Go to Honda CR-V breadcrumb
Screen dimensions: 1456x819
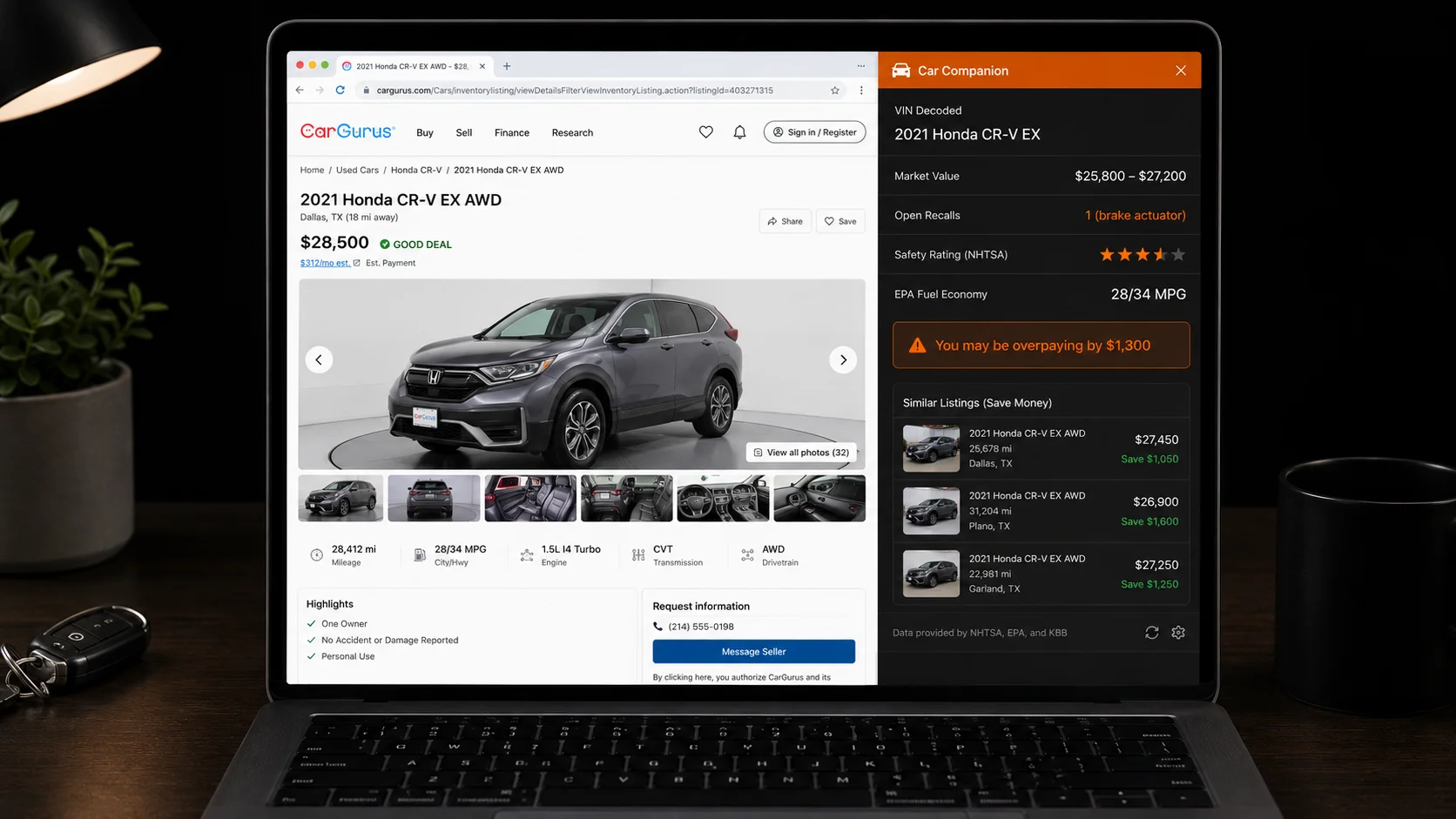[x=416, y=171]
